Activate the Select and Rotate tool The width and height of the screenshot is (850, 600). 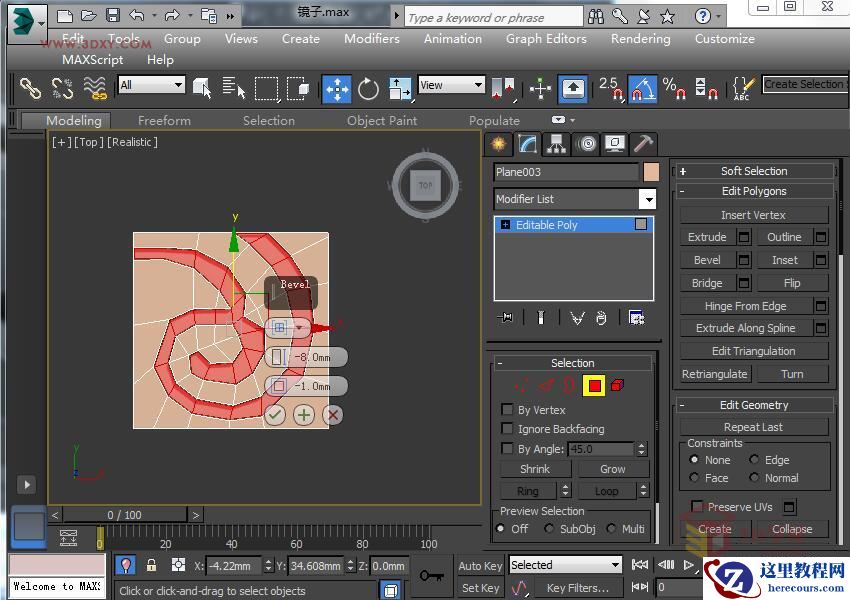click(368, 88)
